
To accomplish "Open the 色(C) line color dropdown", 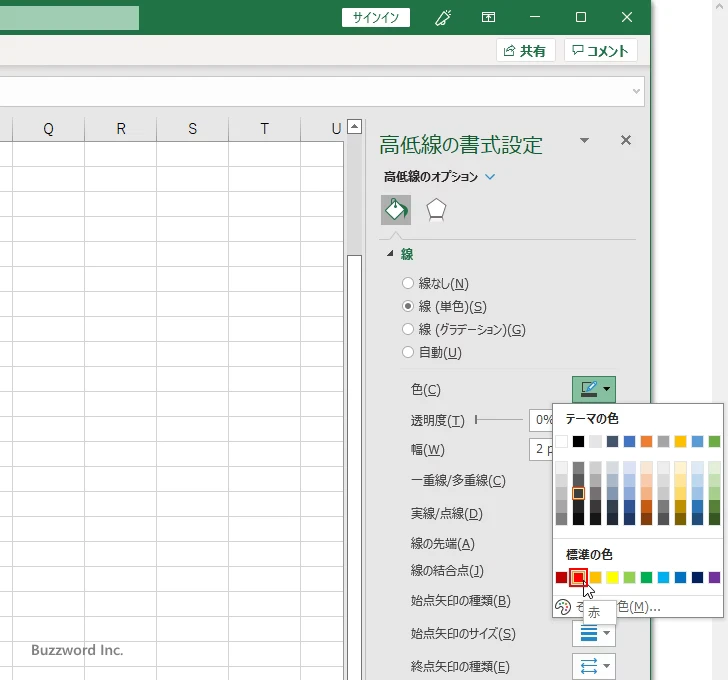I will pos(594,389).
